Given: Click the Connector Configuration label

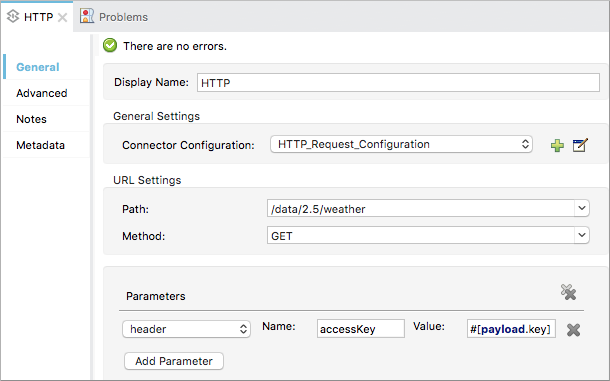Looking at the screenshot, I should (188, 145).
